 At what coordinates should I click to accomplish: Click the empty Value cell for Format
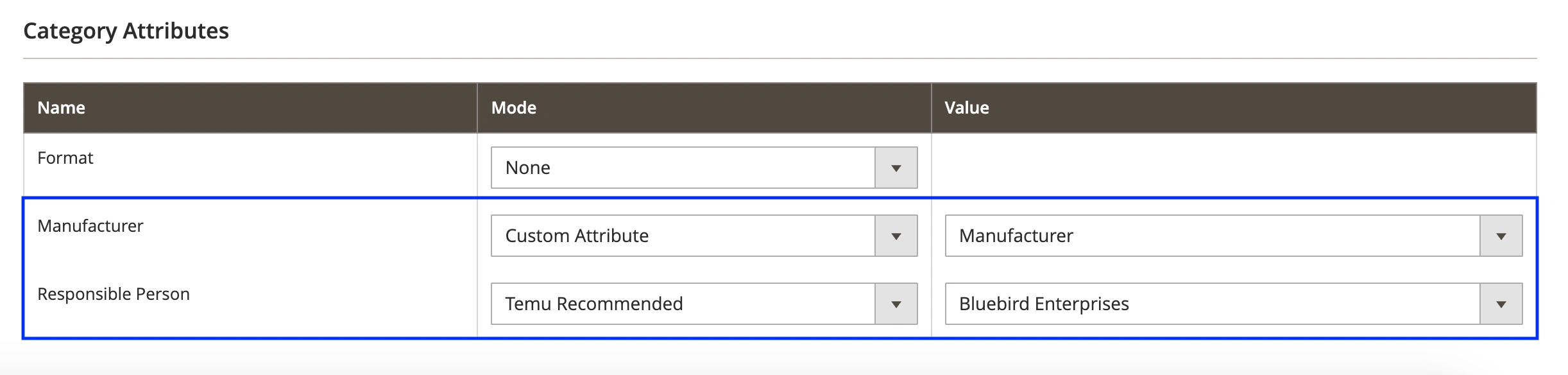point(1233,164)
